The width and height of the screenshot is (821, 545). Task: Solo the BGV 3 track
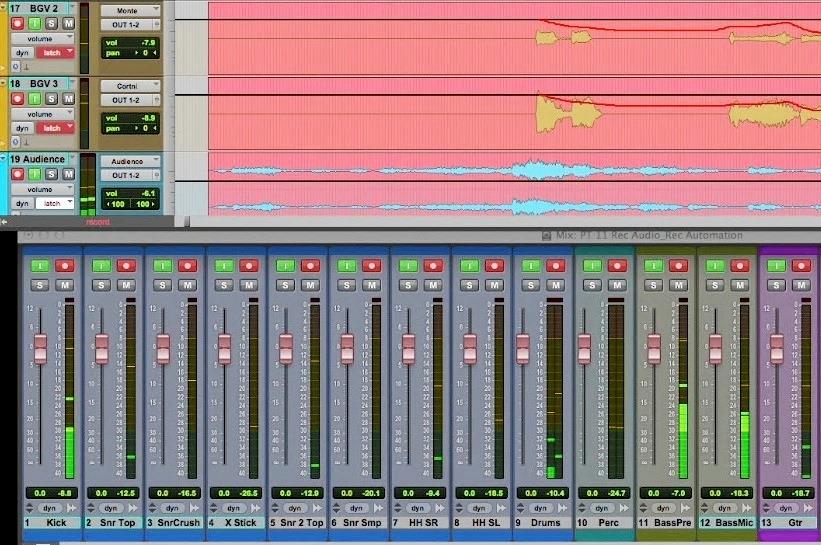(51, 98)
